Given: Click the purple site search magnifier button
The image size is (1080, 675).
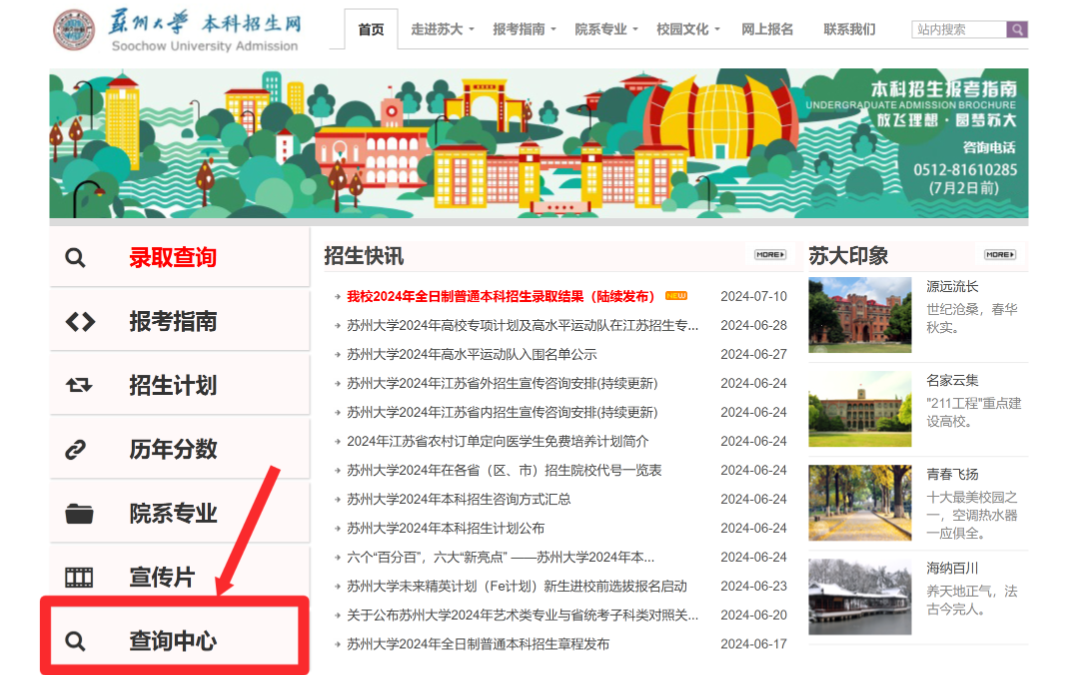Looking at the screenshot, I should pyautogui.click(x=1017, y=29).
